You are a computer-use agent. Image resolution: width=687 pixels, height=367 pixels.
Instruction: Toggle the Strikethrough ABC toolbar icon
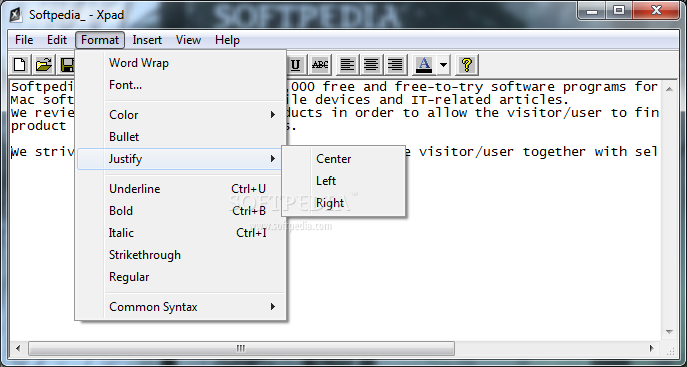(320, 65)
